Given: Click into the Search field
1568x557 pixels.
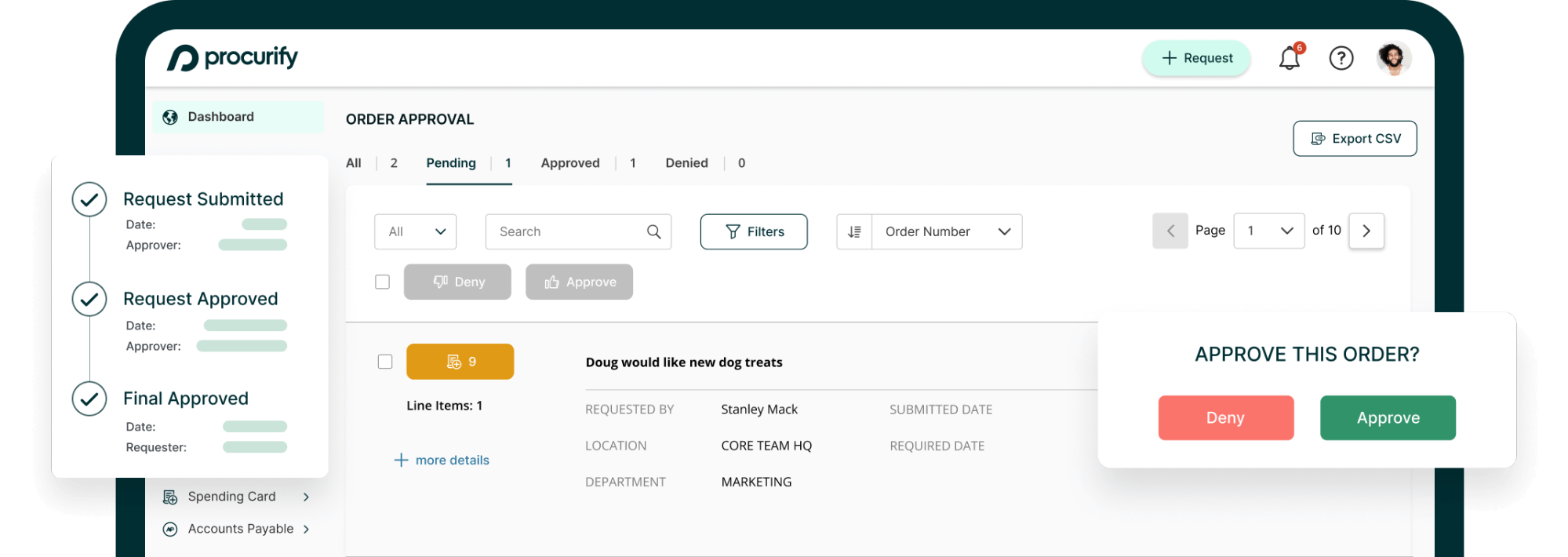Looking at the screenshot, I should (566, 232).
